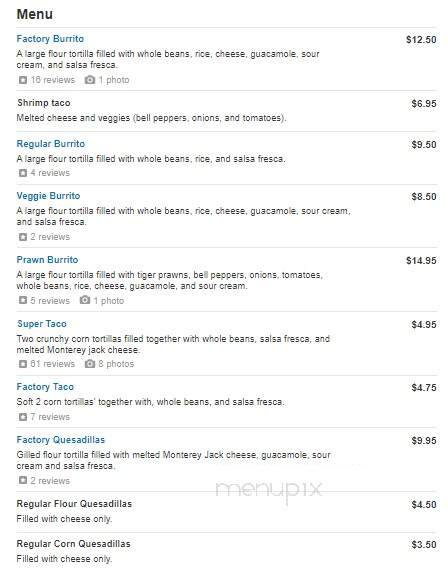Image resolution: width=448 pixels, height=572 pixels.
Task: Click the star icon next to Regular Burrito reviews
Action: pyautogui.click(x=23, y=173)
